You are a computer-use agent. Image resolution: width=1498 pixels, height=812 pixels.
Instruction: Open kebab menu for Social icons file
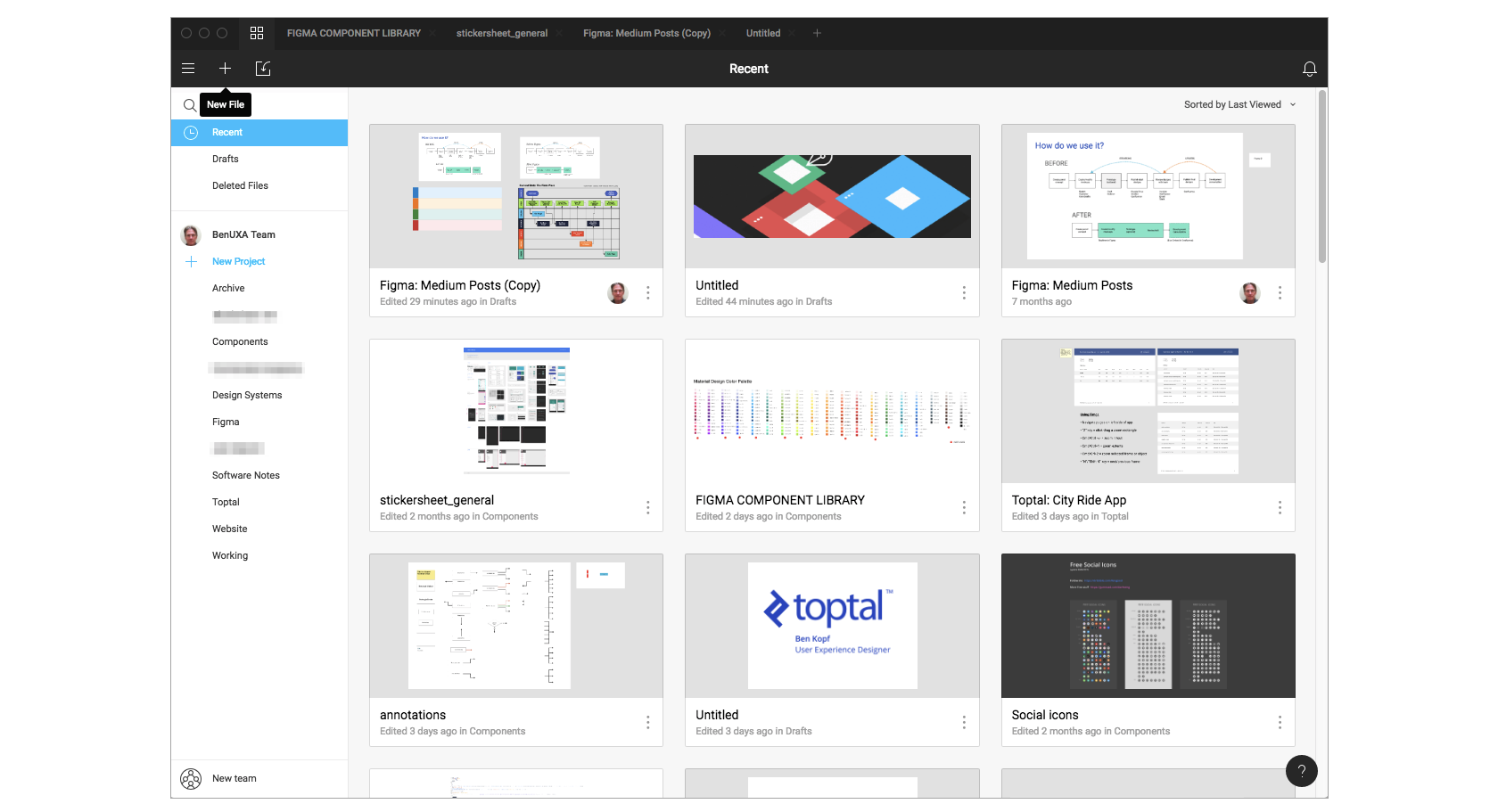(1280, 722)
